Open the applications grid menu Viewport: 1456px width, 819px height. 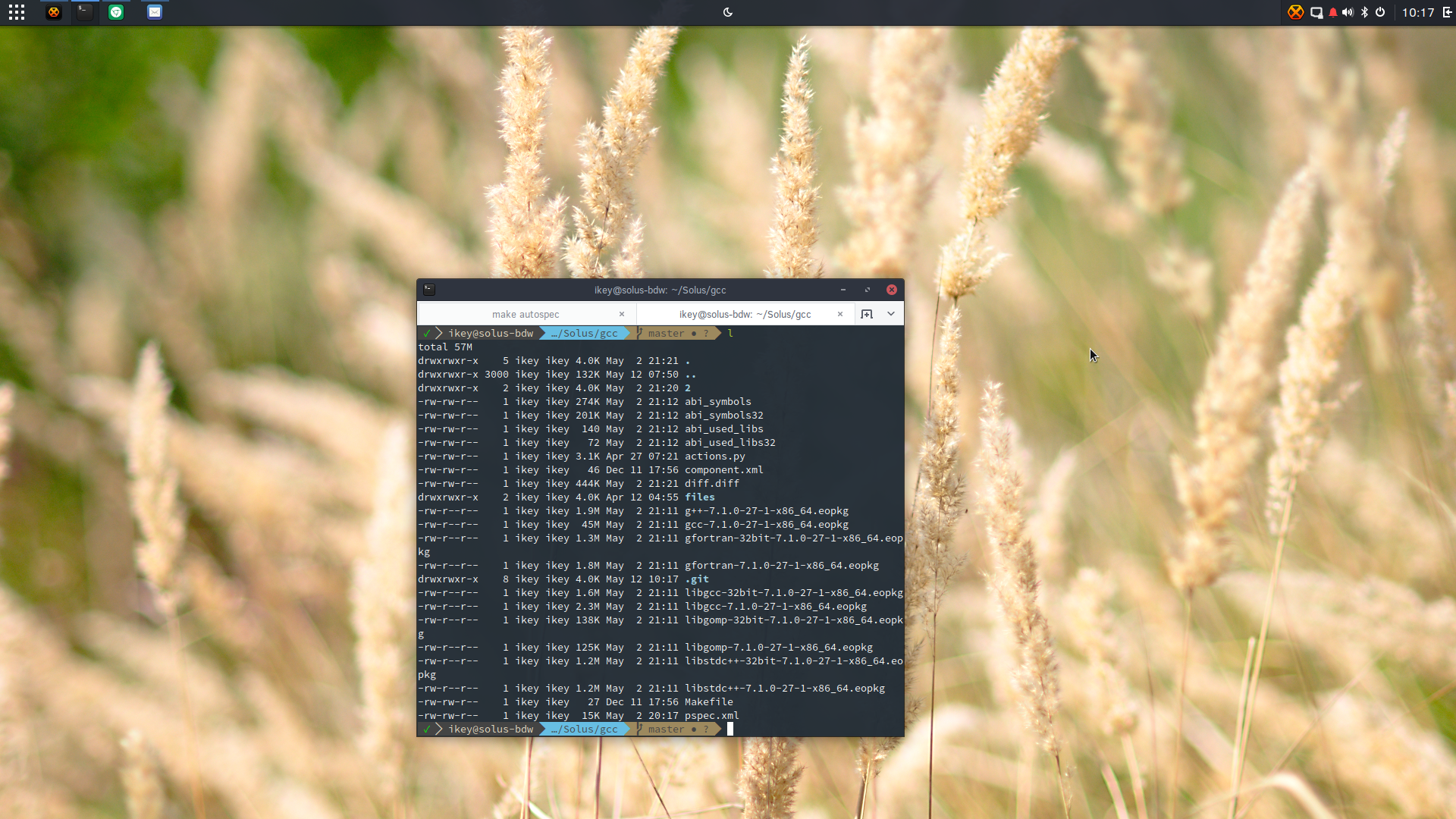(x=17, y=12)
